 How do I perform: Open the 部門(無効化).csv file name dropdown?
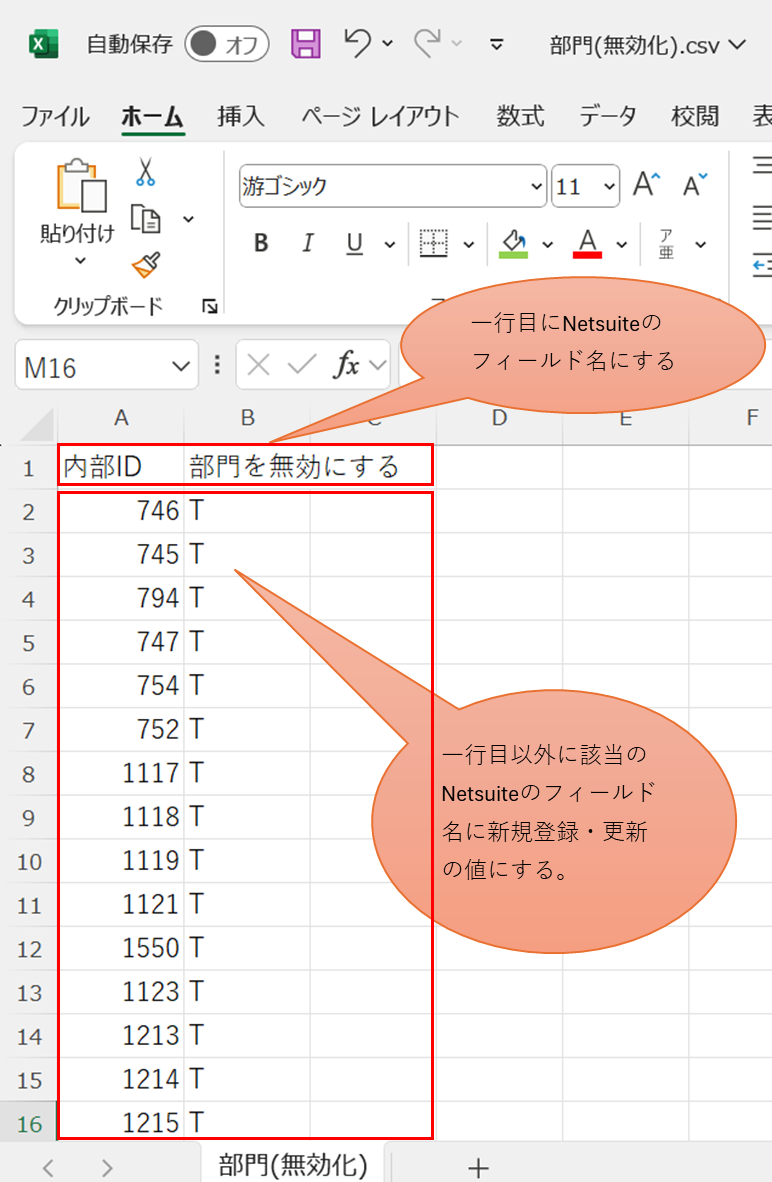737,44
